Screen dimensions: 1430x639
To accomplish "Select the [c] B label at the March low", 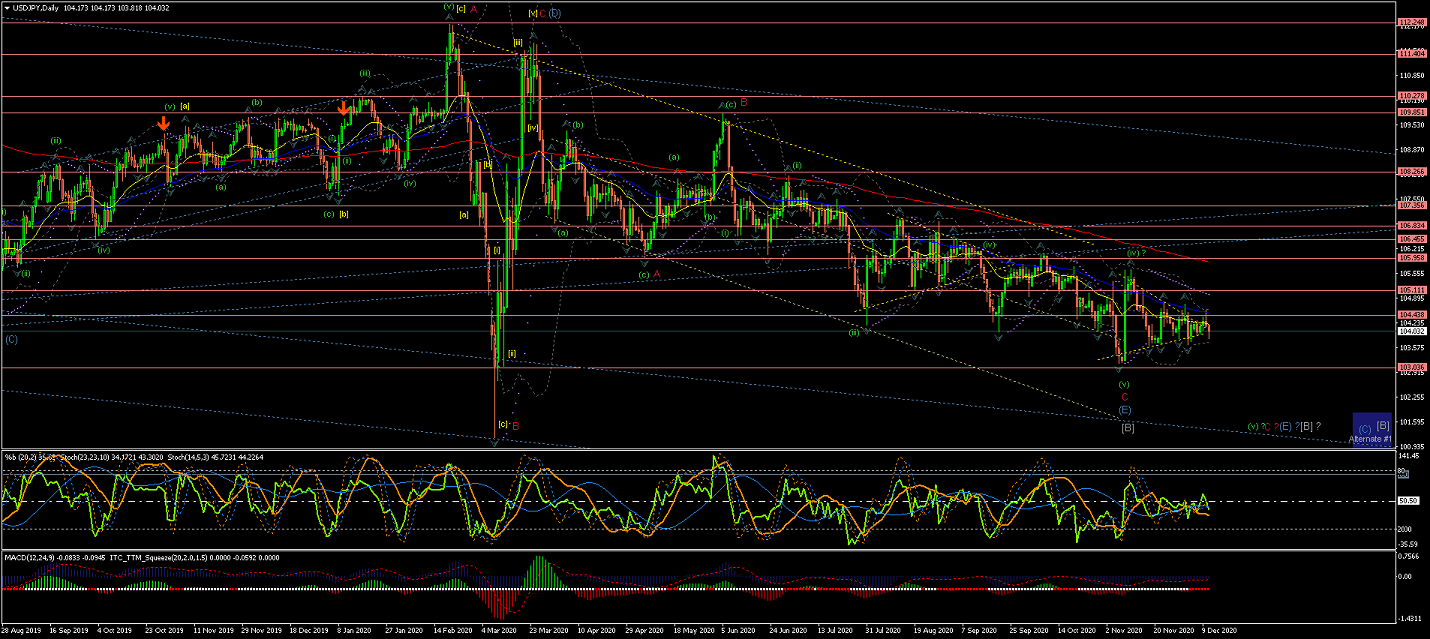I will pyautogui.click(x=509, y=425).
